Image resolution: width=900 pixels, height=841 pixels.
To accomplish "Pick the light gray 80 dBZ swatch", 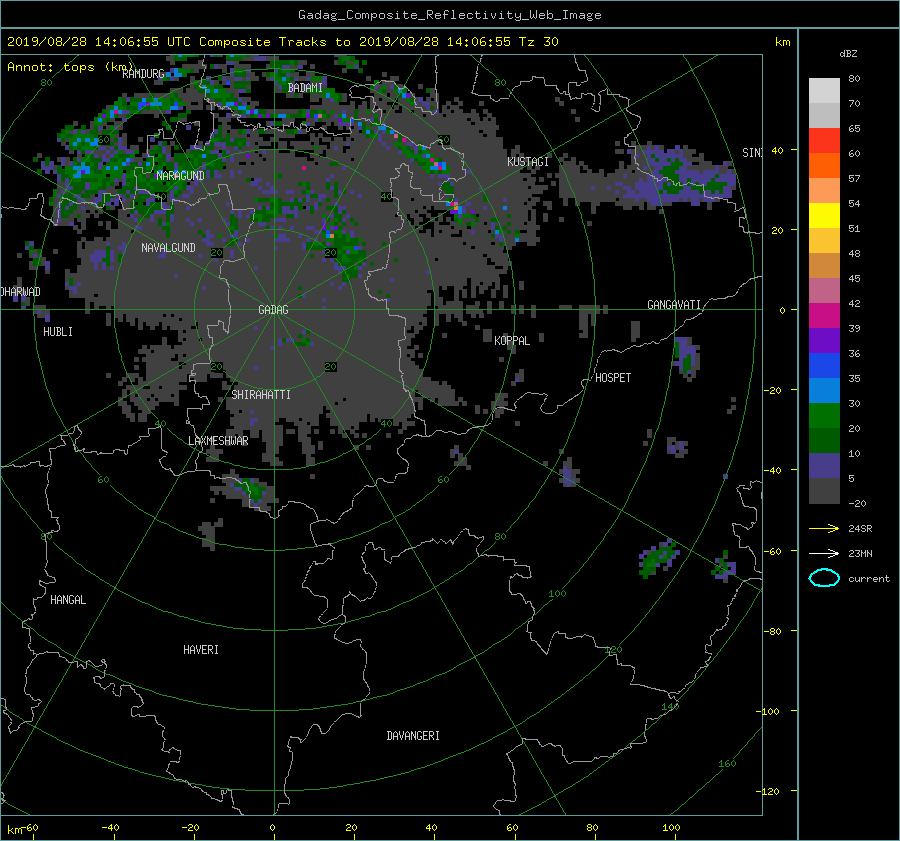I will click(x=824, y=90).
